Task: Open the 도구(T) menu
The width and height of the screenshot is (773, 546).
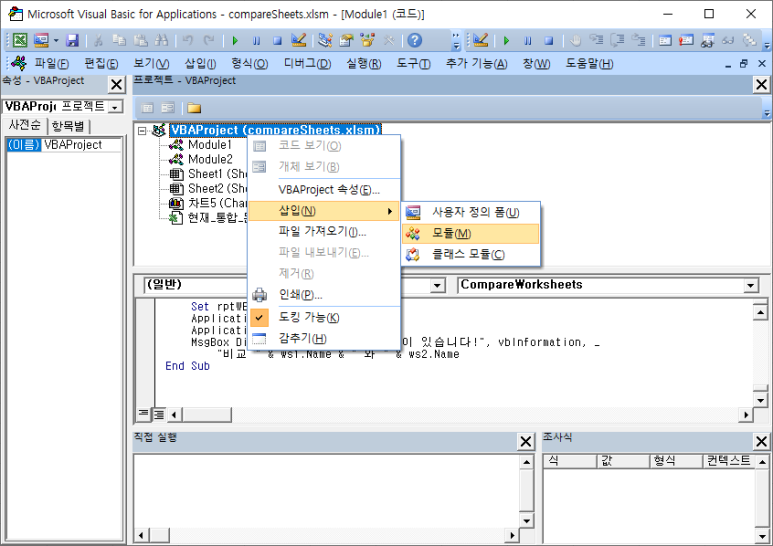Action: coord(414,64)
